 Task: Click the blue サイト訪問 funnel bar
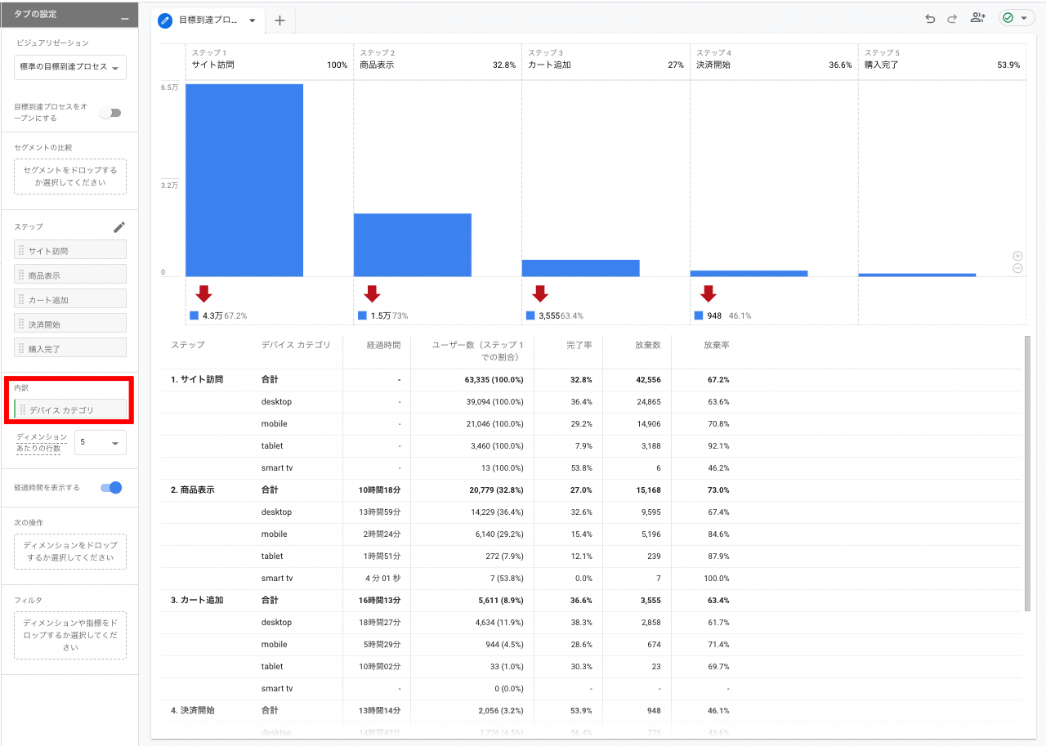click(244, 180)
